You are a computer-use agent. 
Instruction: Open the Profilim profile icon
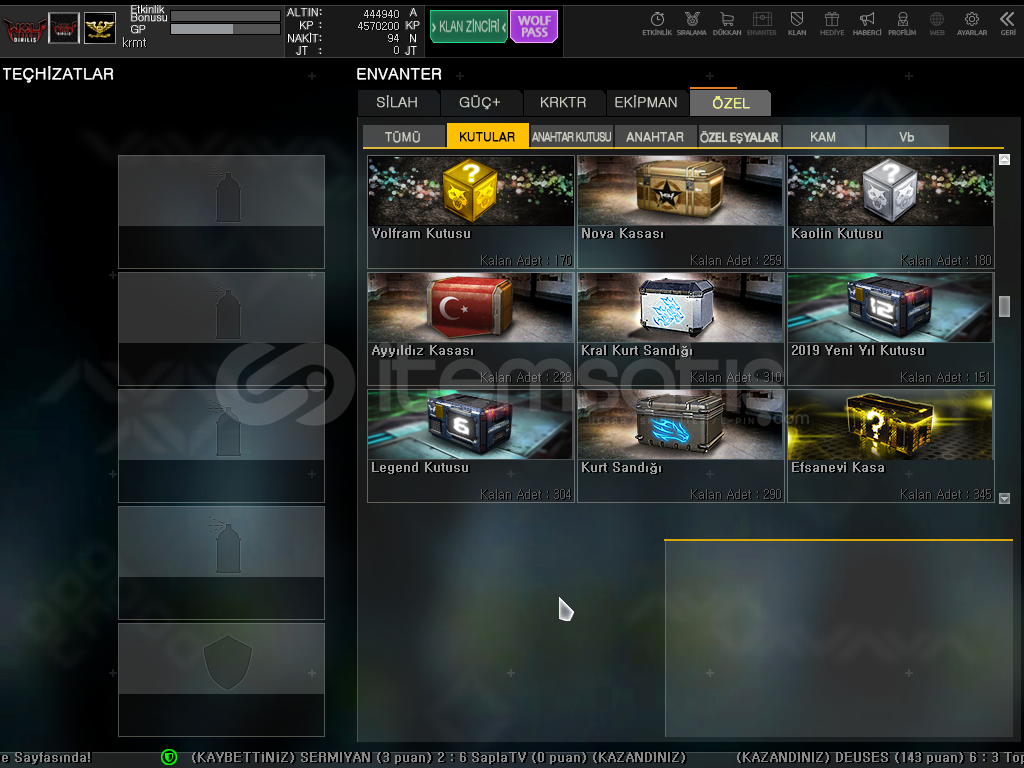[x=902, y=22]
